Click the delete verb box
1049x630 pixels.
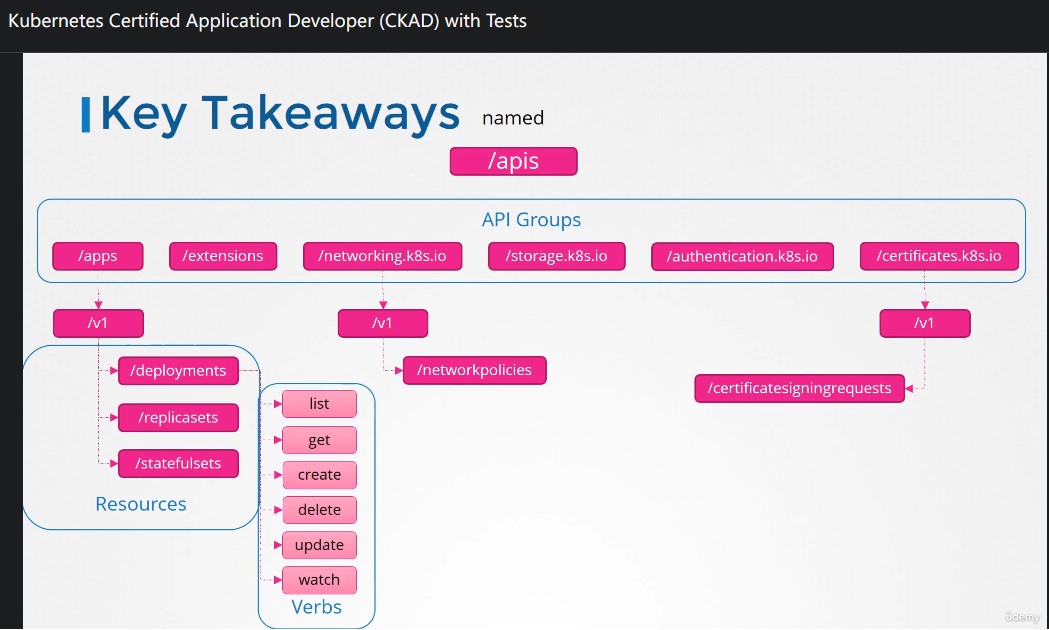click(x=319, y=510)
